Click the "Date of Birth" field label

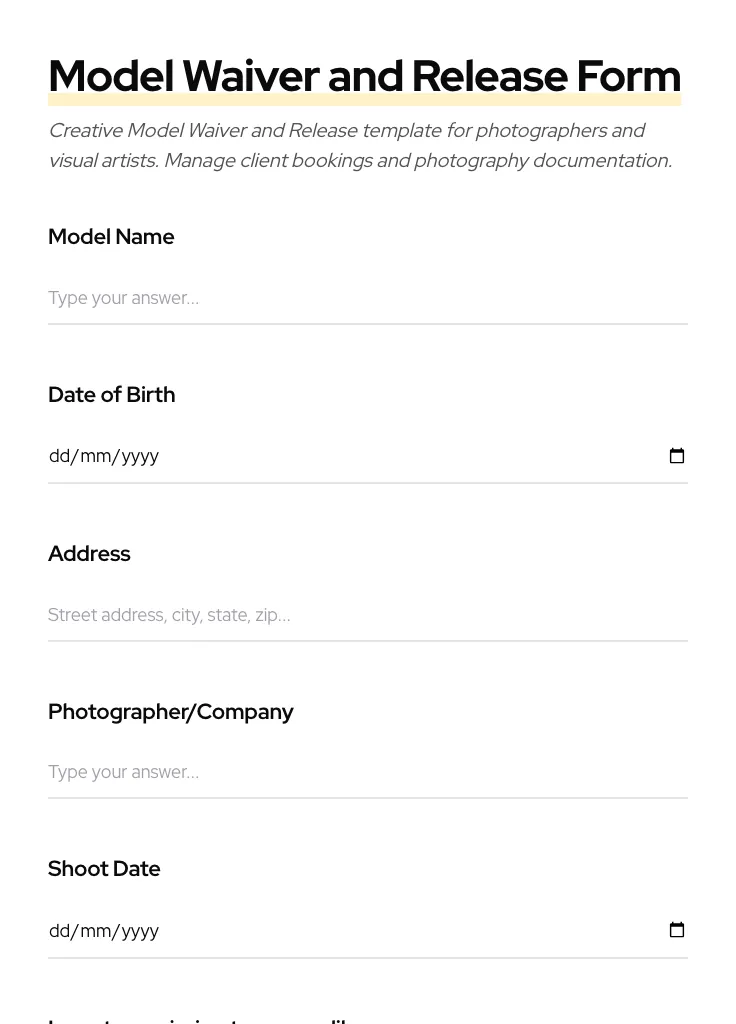click(x=111, y=395)
